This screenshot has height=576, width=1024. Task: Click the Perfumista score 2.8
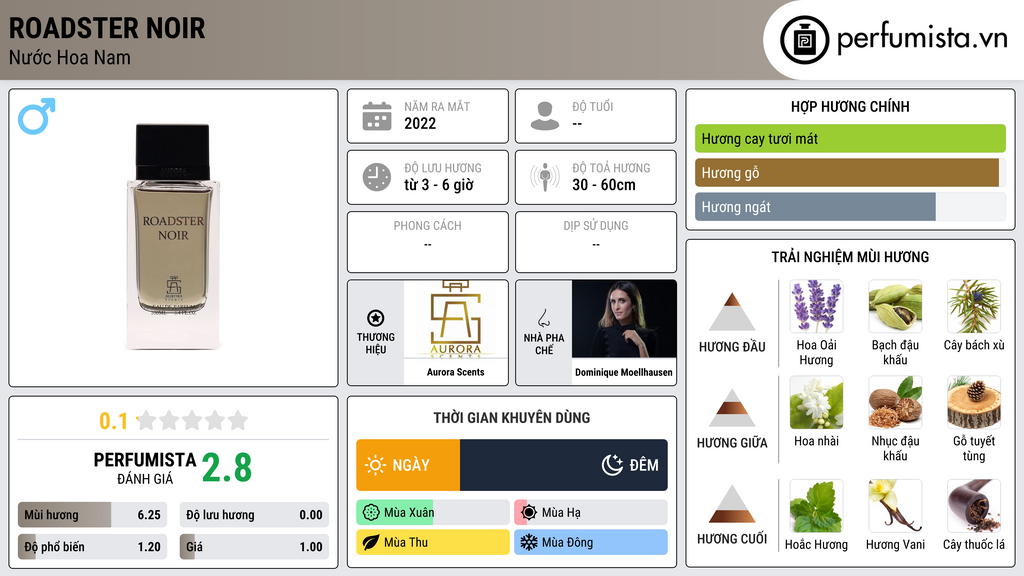click(227, 468)
